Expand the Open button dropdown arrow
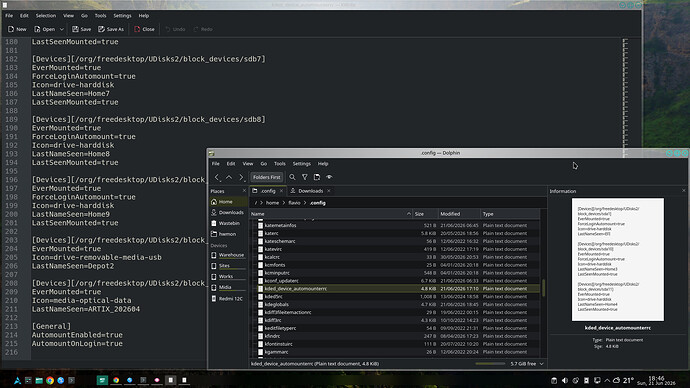This screenshot has width=690, height=388. [62, 29]
